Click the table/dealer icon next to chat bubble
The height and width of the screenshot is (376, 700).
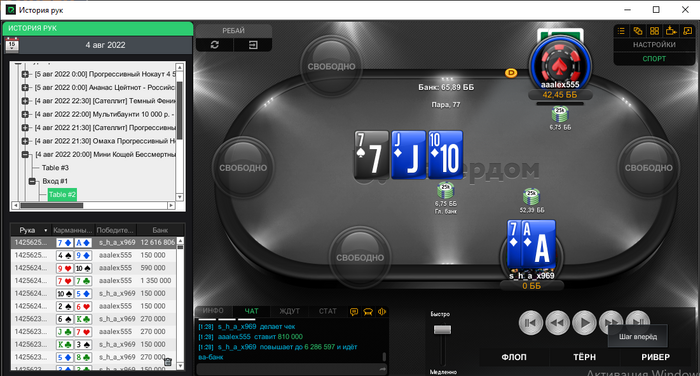tap(368, 312)
